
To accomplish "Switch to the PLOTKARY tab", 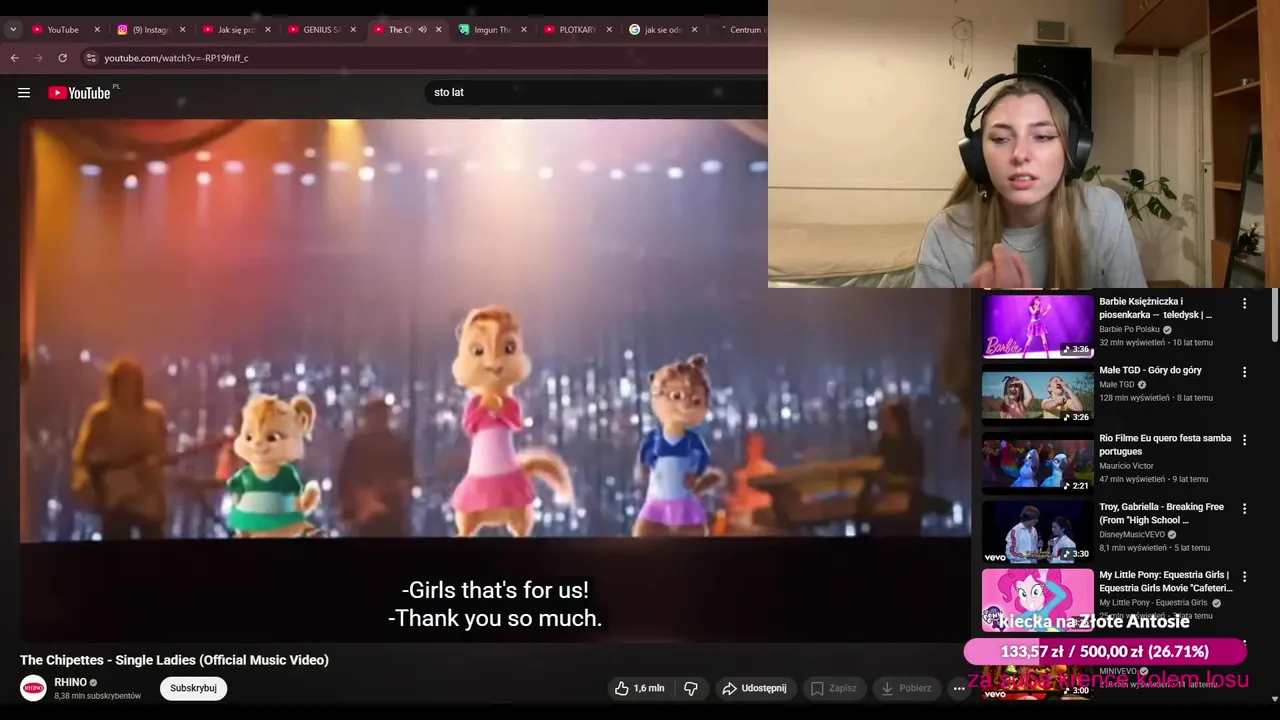I will [576, 30].
